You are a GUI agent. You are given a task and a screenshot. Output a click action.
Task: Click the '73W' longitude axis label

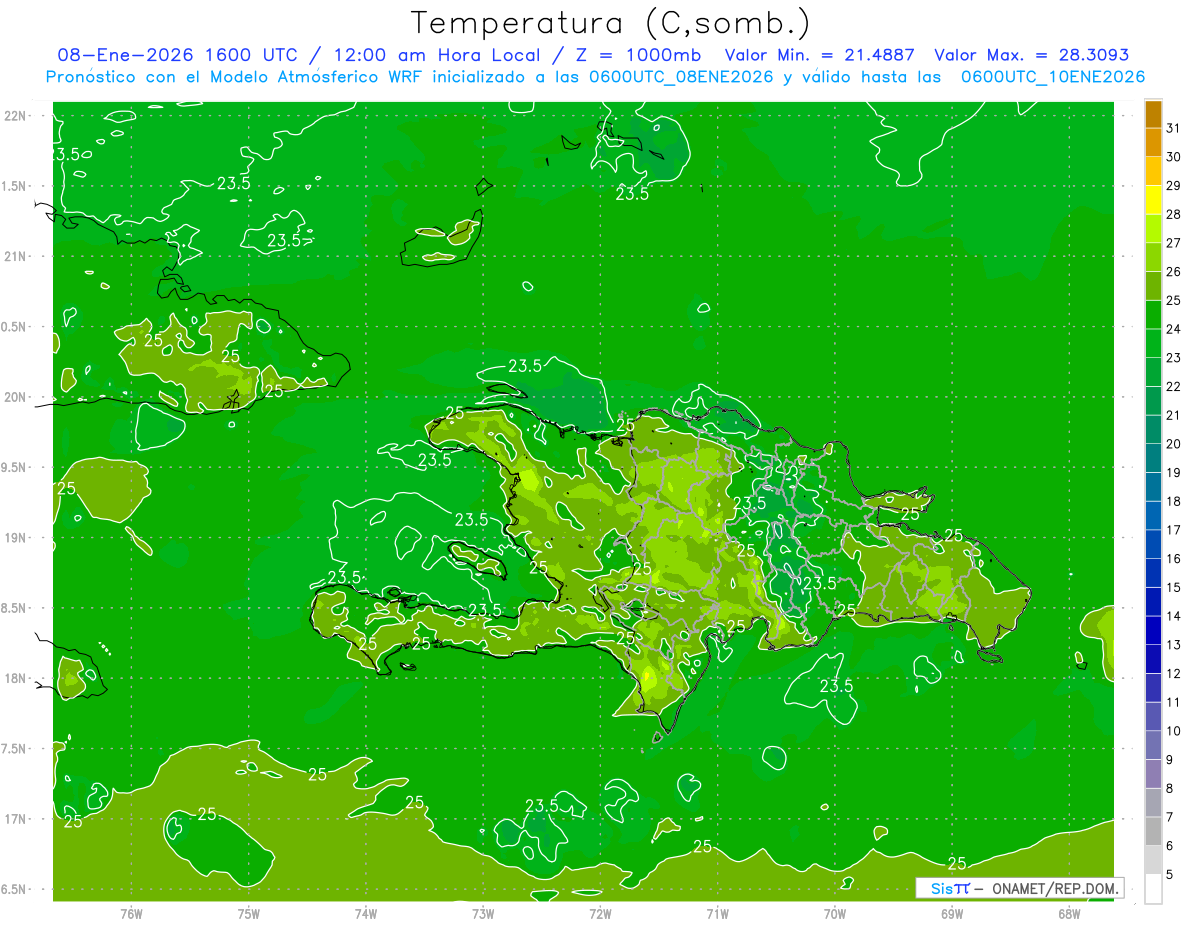(483, 913)
